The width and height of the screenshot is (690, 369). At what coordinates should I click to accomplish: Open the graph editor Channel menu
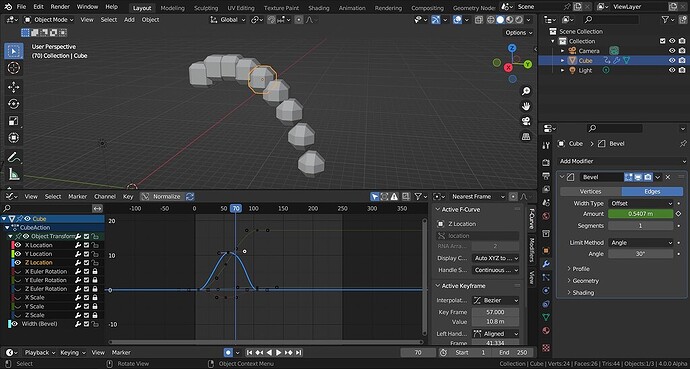tap(105, 197)
